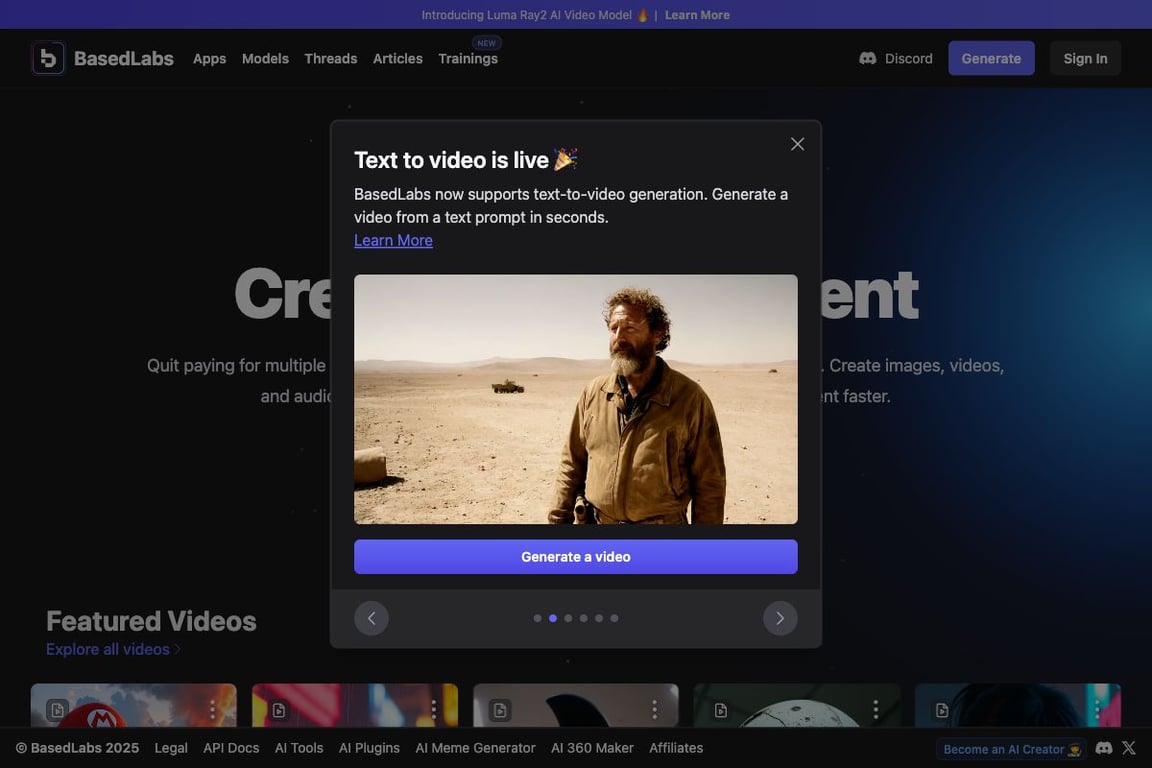
Task: Click file icon on third video card
Action: pos(500,710)
